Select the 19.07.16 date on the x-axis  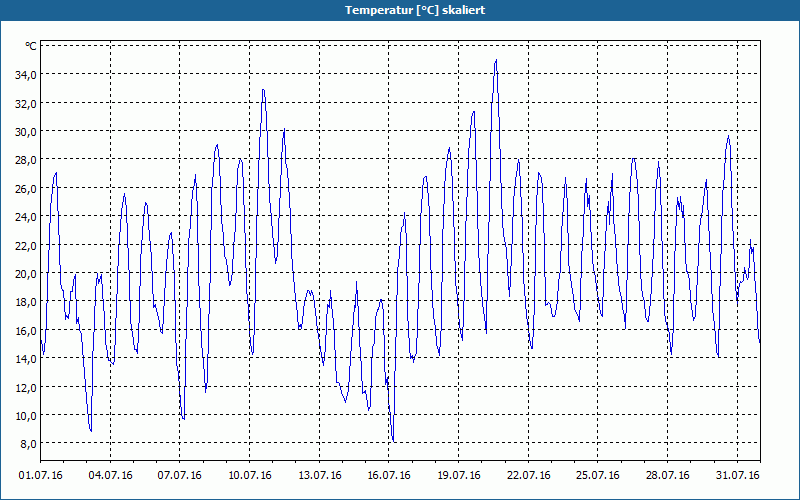point(459,476)
